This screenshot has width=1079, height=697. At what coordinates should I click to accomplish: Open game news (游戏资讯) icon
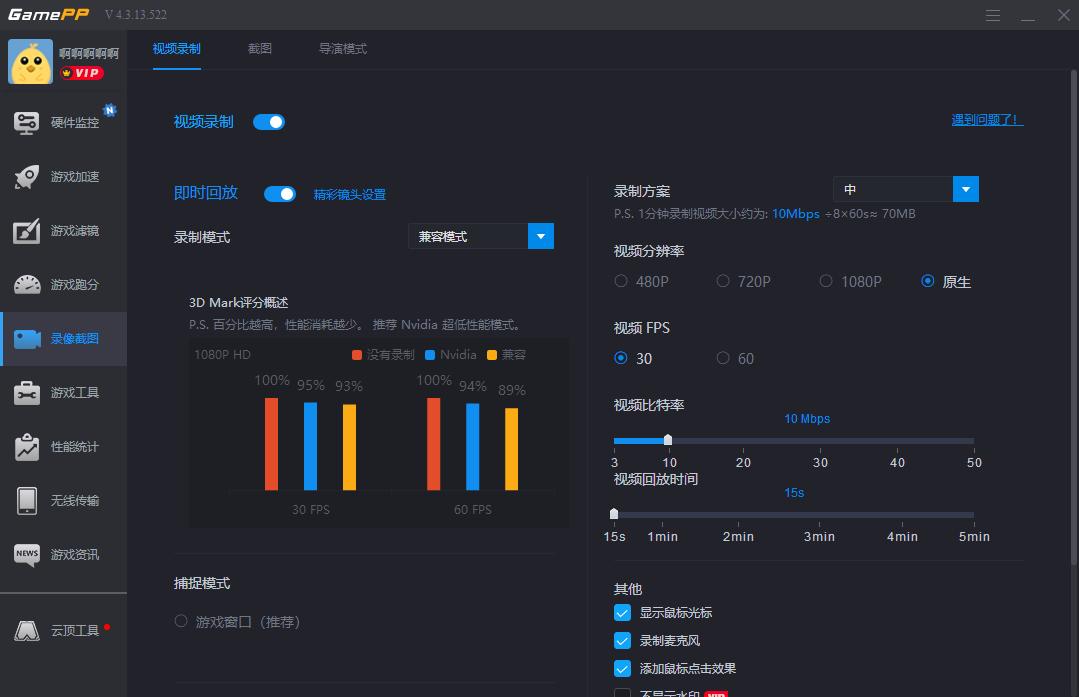(x=27, y=555)
